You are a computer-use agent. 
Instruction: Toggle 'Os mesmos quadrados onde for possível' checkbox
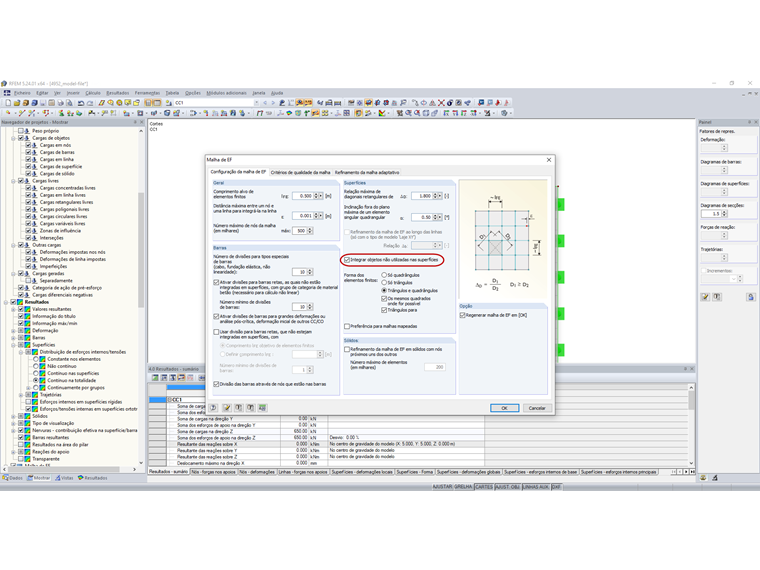click(x=384, y=299)
